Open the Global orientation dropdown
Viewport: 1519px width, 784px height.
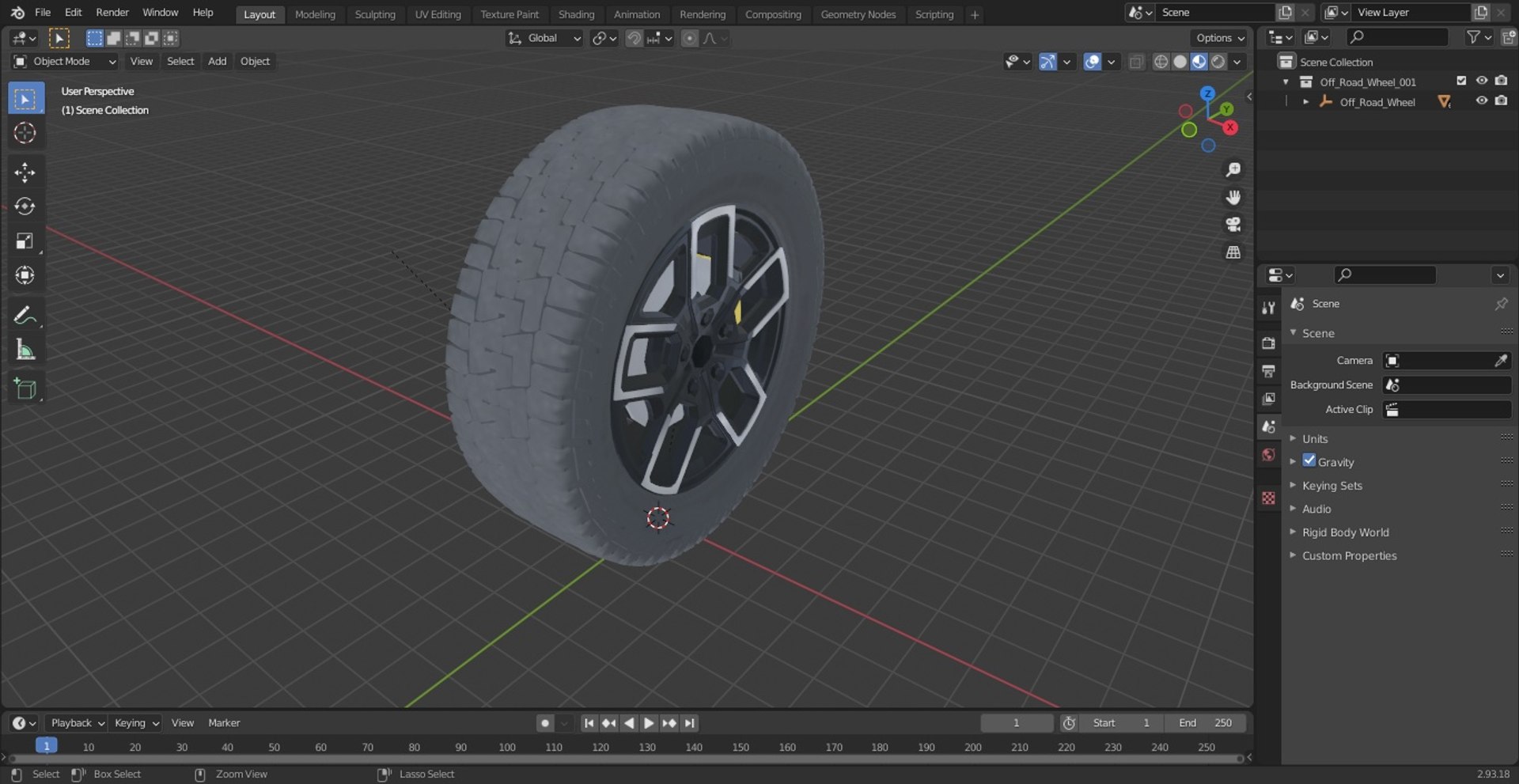[x=544, y=38]
